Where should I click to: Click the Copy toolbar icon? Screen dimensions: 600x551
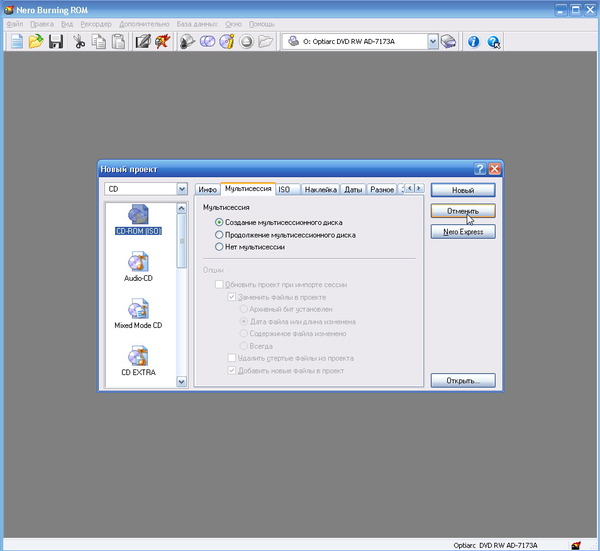click(x=99, y=41)
